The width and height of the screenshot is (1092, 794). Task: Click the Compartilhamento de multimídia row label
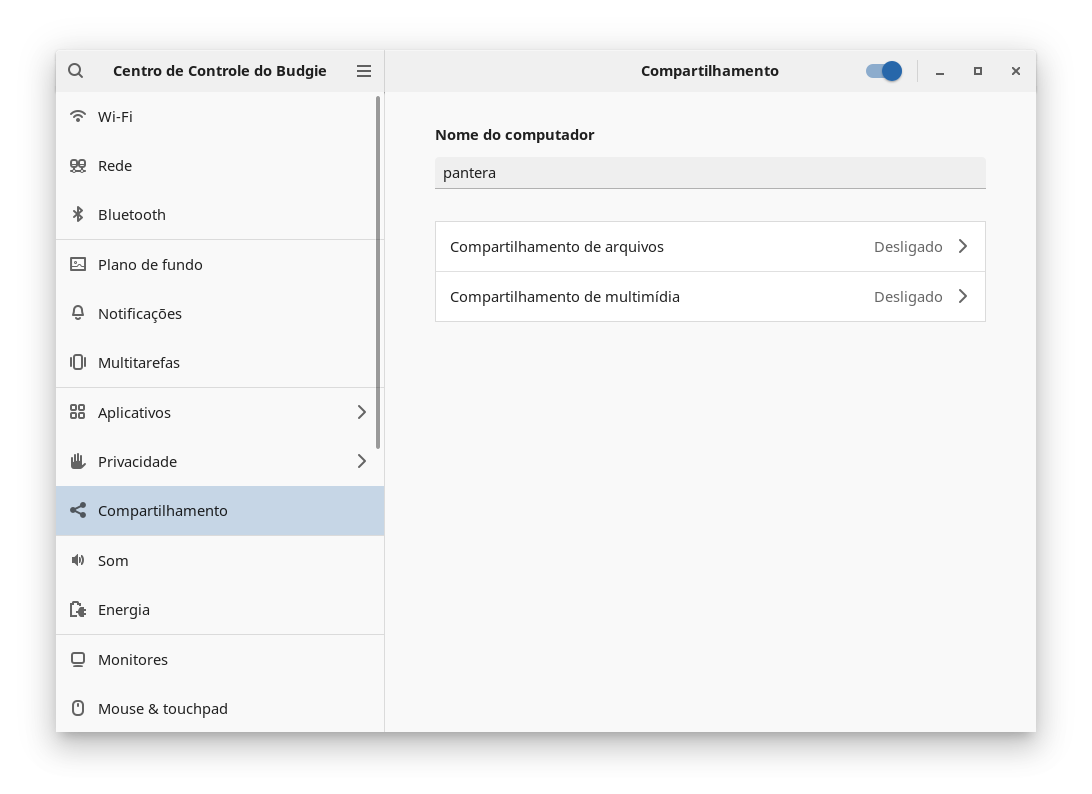click(x=565, y=296)
